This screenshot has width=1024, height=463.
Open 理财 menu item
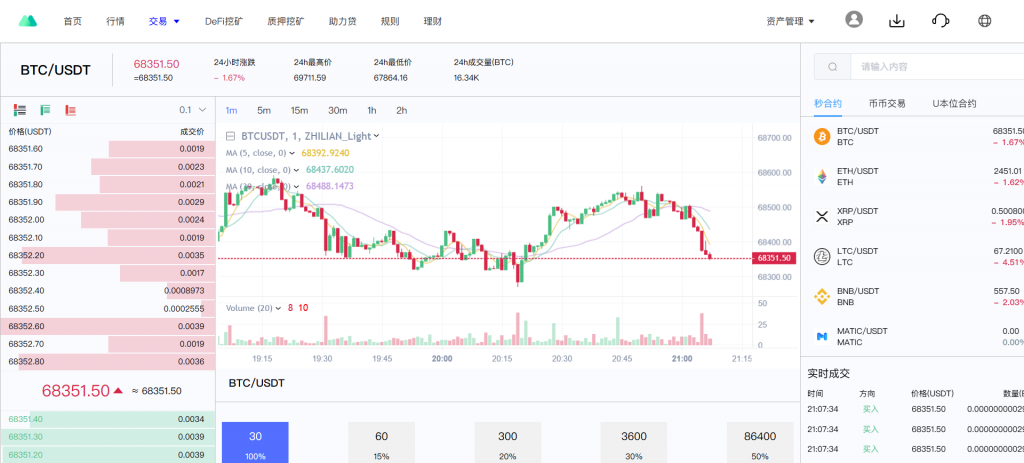[432, 22]
